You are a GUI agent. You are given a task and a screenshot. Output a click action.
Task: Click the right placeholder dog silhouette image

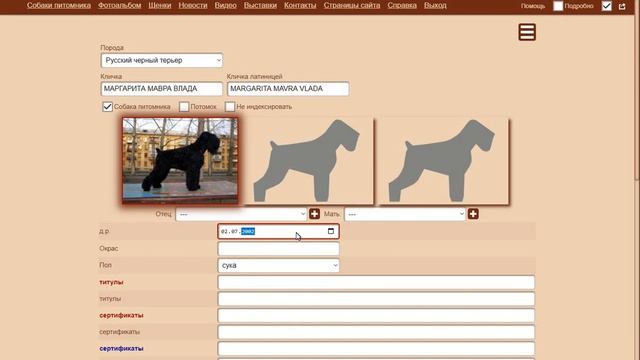(443, 161)
